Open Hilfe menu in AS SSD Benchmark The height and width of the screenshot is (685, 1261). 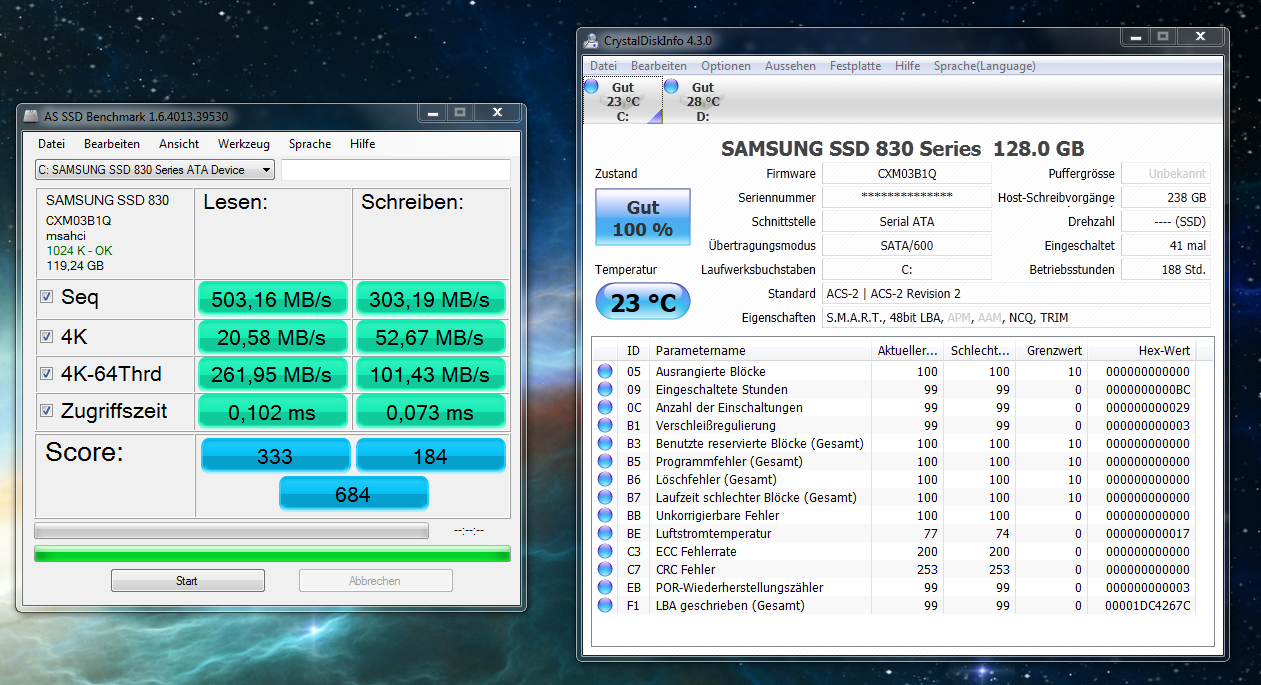363,144
